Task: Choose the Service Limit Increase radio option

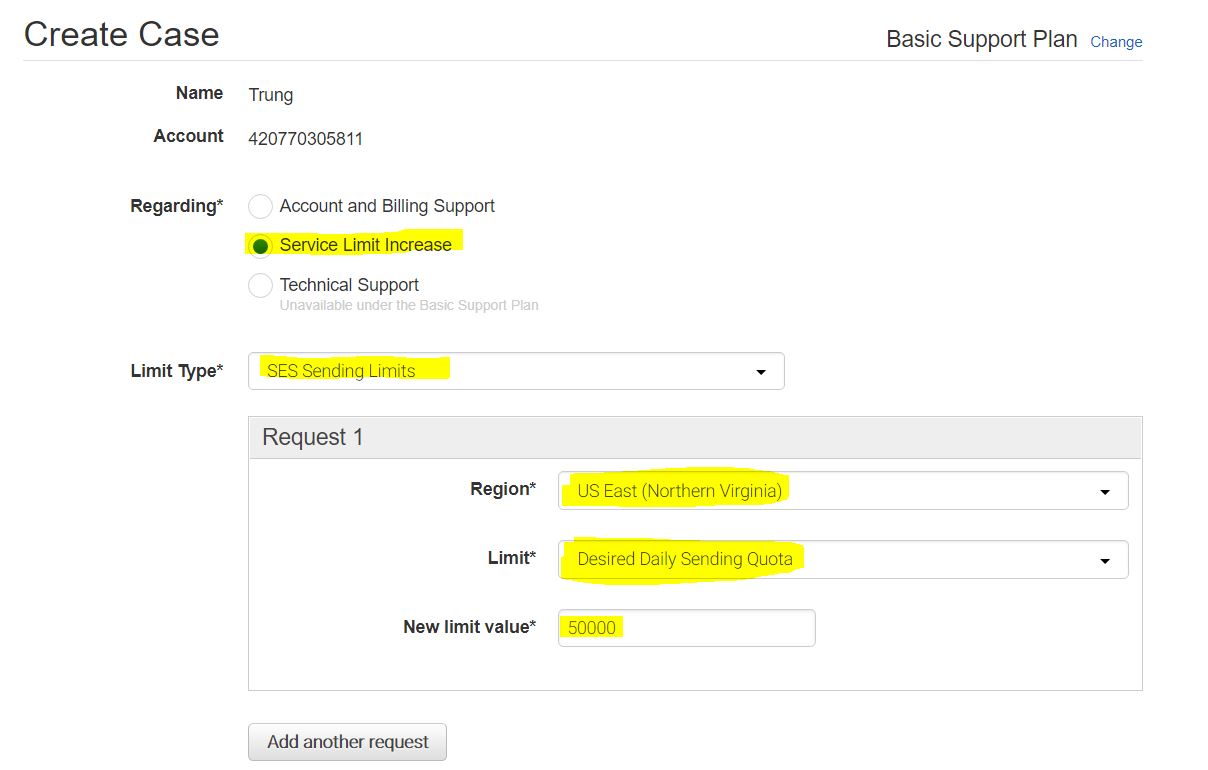Action: tap(261, 246)
